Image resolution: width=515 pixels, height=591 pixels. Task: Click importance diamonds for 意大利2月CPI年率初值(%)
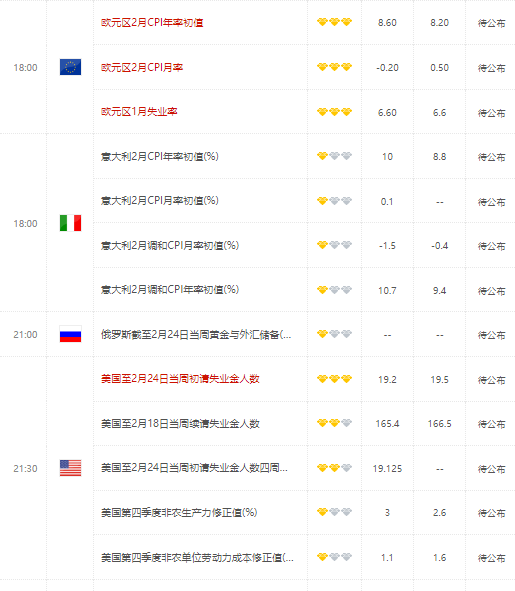[x=334, y=156]
